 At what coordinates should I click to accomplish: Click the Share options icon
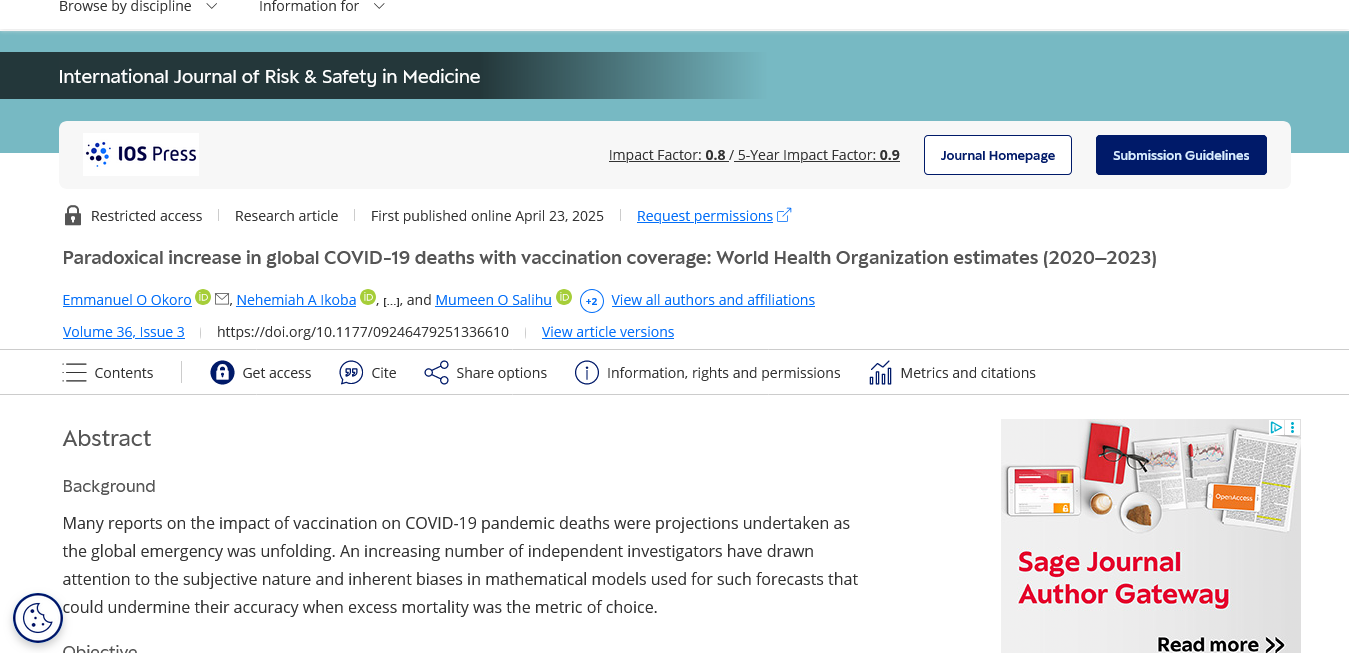click(436, 373)
